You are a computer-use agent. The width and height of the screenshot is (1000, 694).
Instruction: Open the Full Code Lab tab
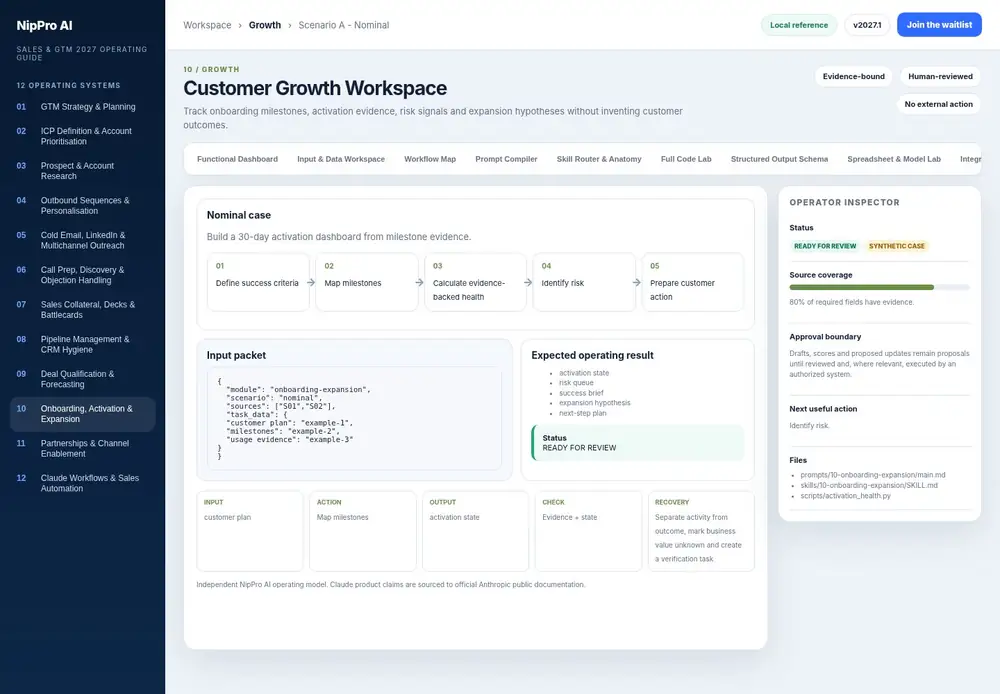pos(686,159)
